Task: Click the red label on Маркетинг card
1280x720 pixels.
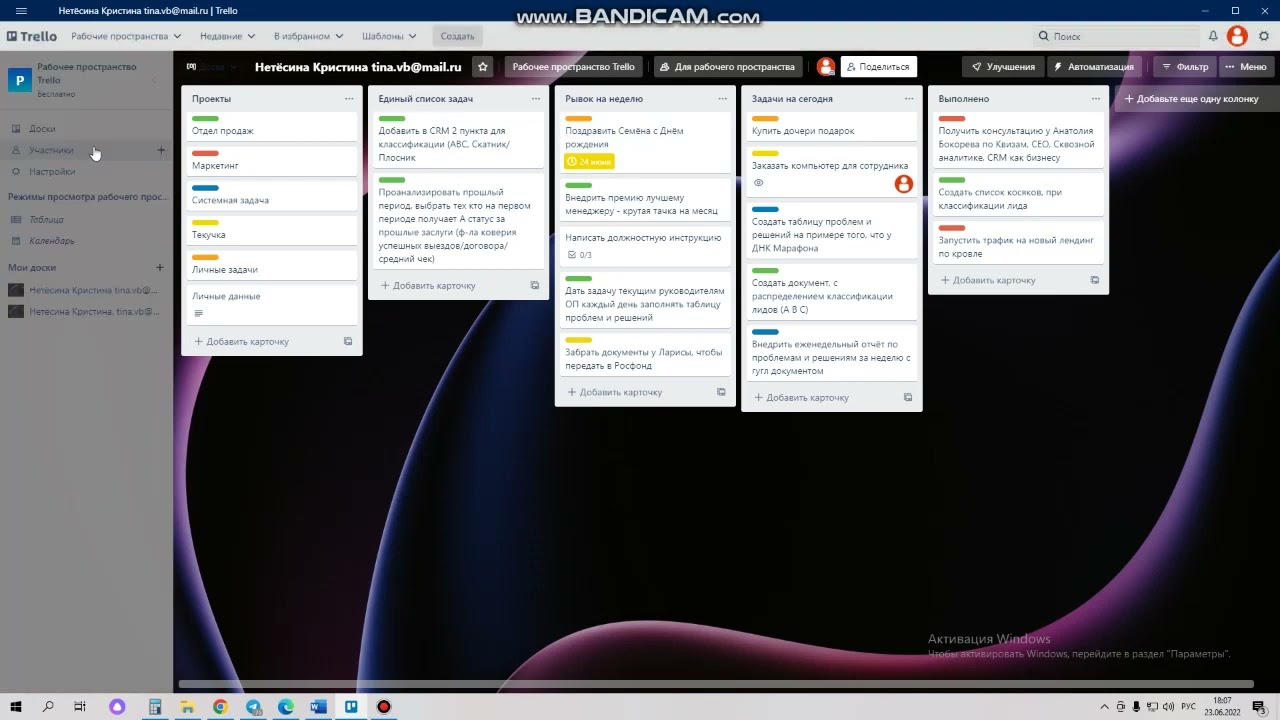Action: (x=205, y=154)
